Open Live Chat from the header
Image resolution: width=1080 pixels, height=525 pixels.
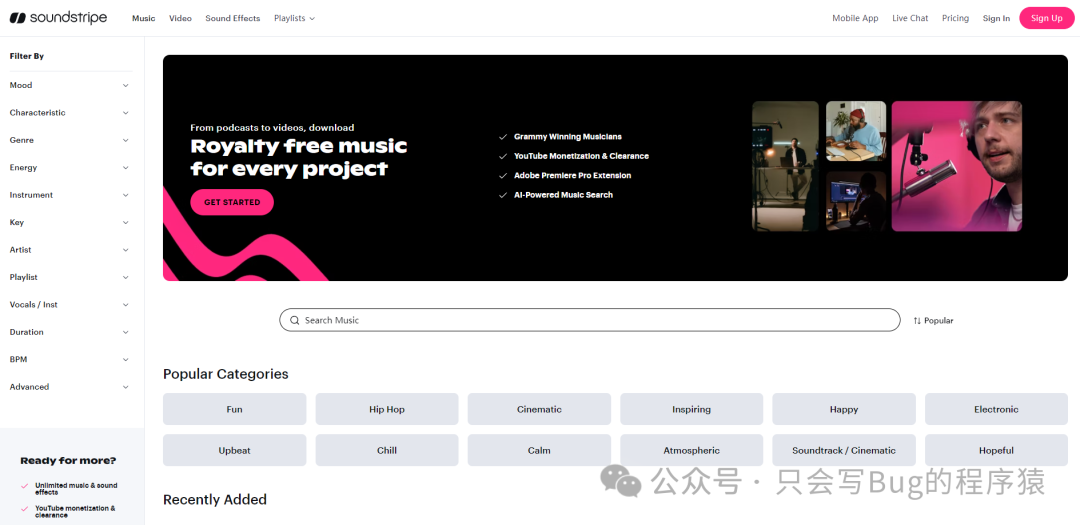910,18
